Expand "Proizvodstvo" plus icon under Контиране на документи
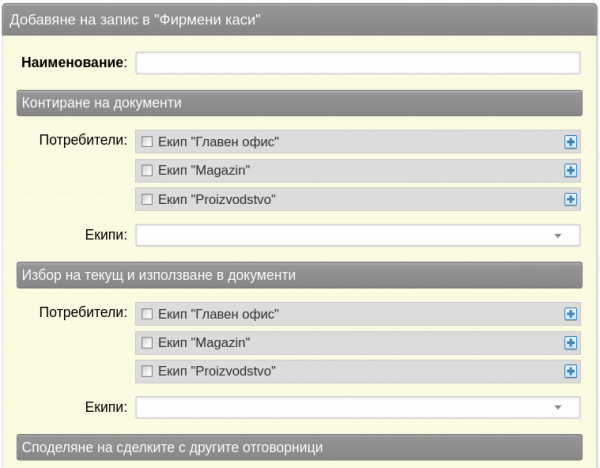Screen dimensions: 600x468 (570, 199)
